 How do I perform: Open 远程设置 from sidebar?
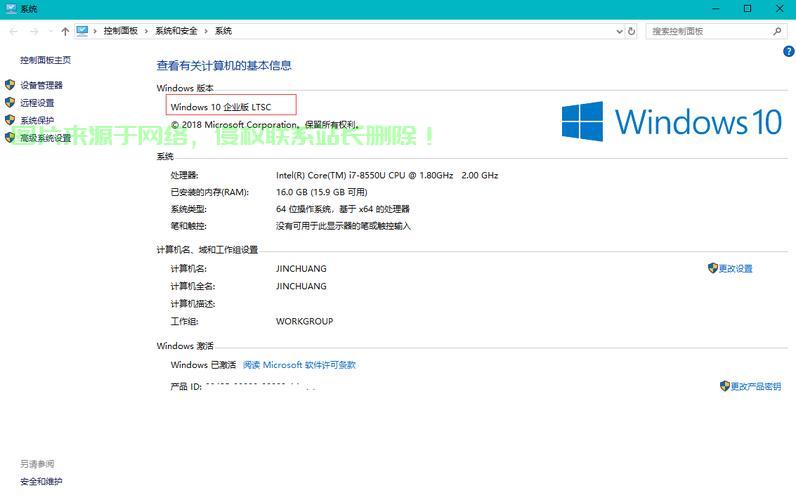coord(37,103)
